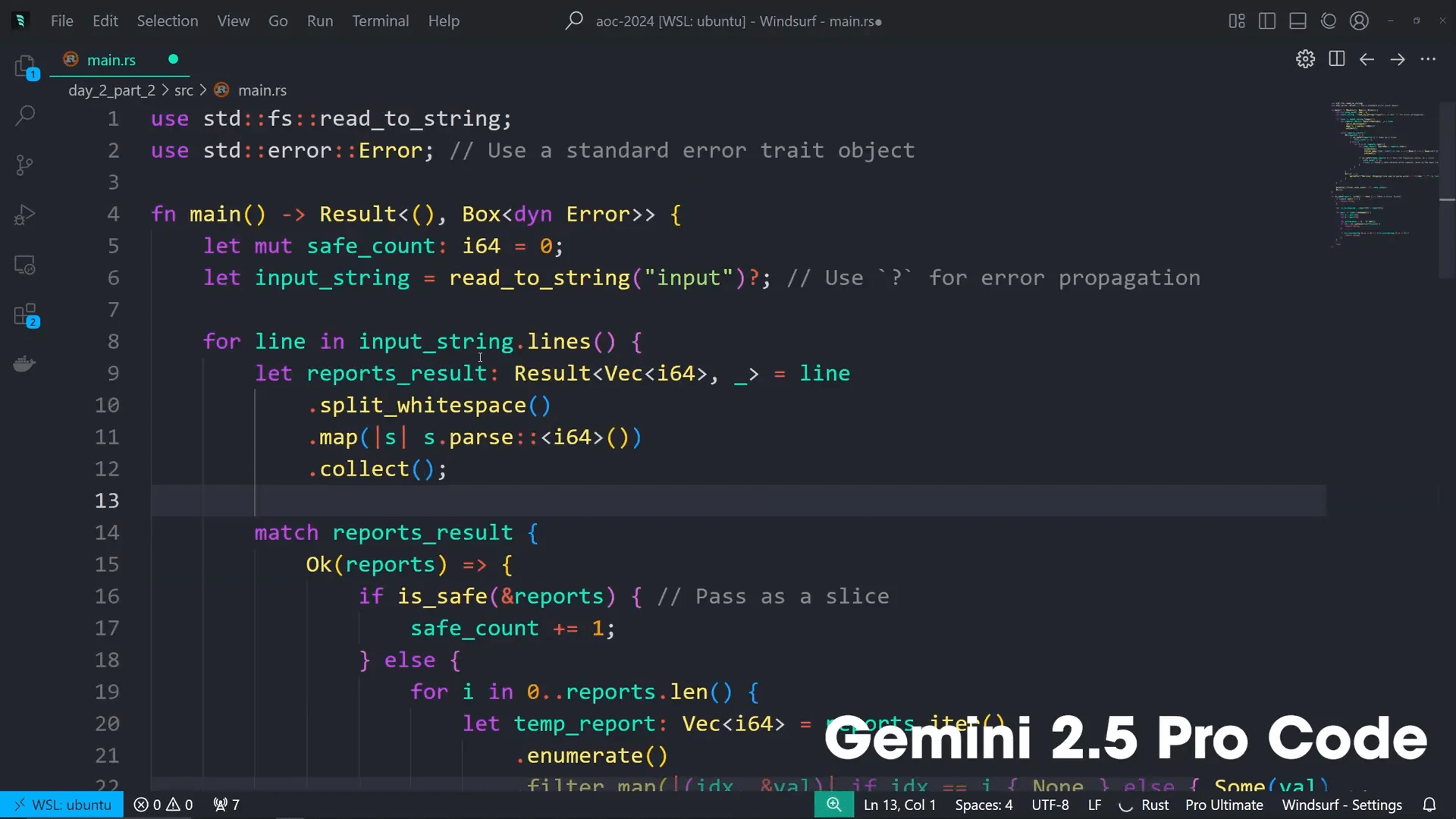The height and width of the screenshot is (819, 1456).
Task: Click WSL: ubuntu remote indicator
Action: (x=62, y=805)
